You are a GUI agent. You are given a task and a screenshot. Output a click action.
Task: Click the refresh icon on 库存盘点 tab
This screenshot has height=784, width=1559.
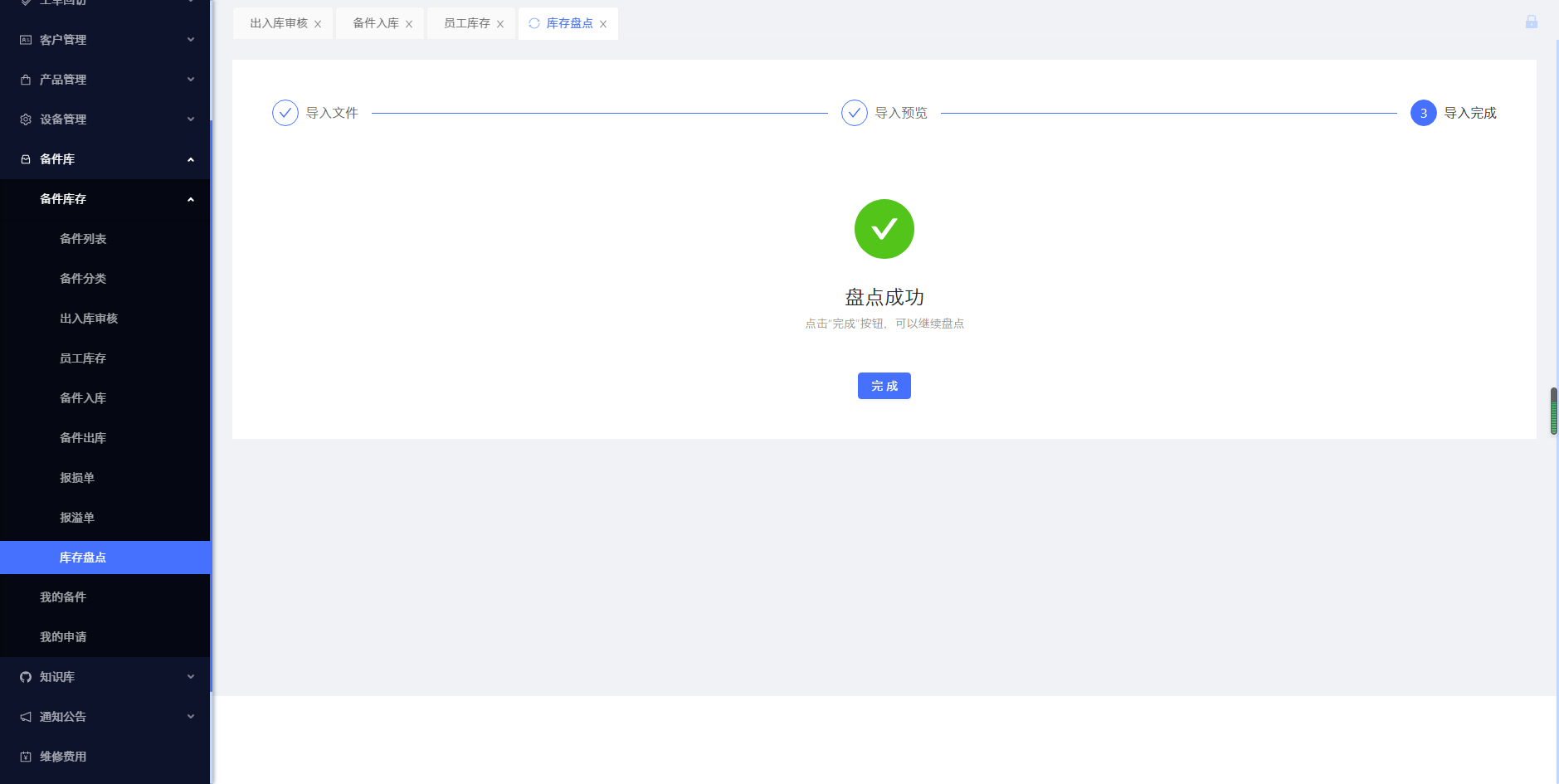pyautogui.click(x=533, y=23)
